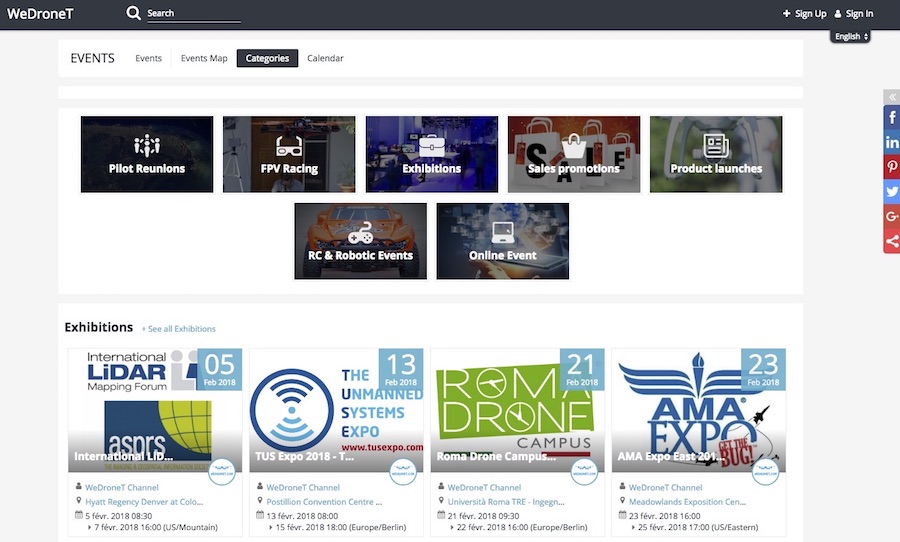
Task: Open the FPV Racing category tile
Action: 289,154
